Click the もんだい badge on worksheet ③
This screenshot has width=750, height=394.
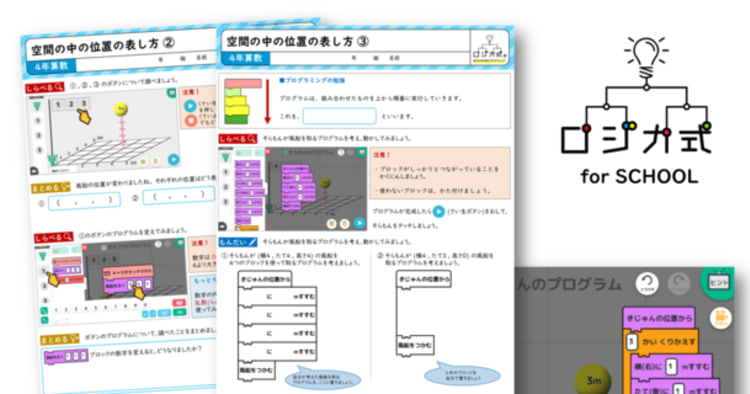[238, 242]
